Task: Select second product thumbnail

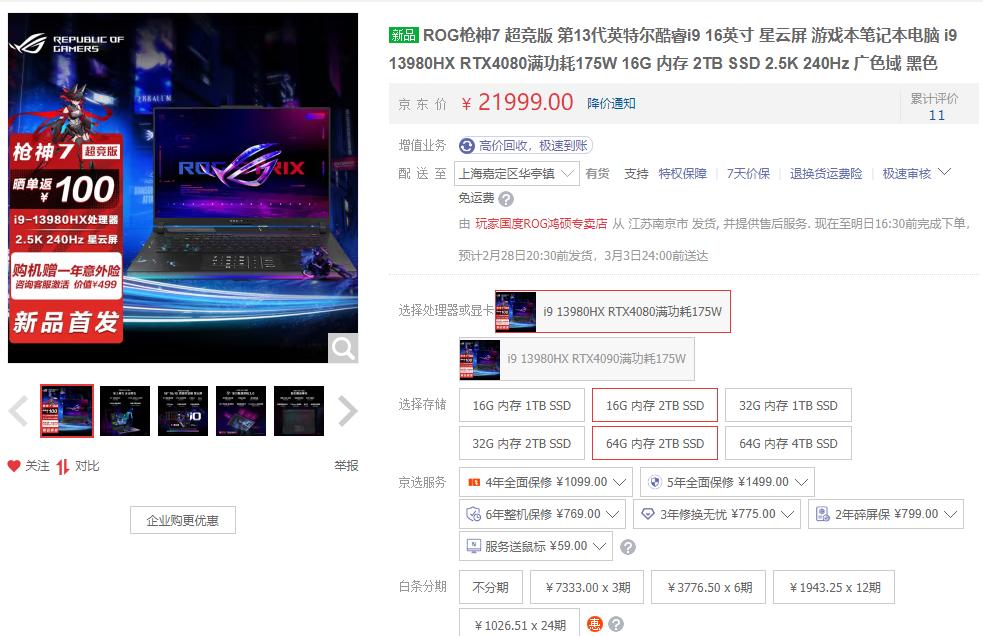Action: 125,411
